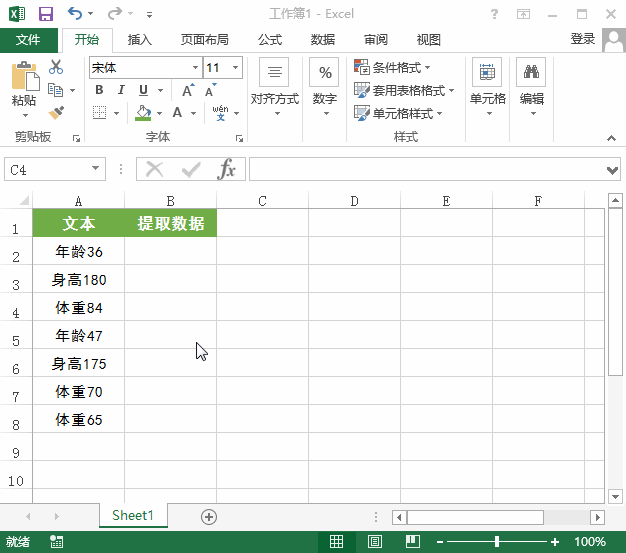Save the workbook using the floppy disk icon

[45, 15]
